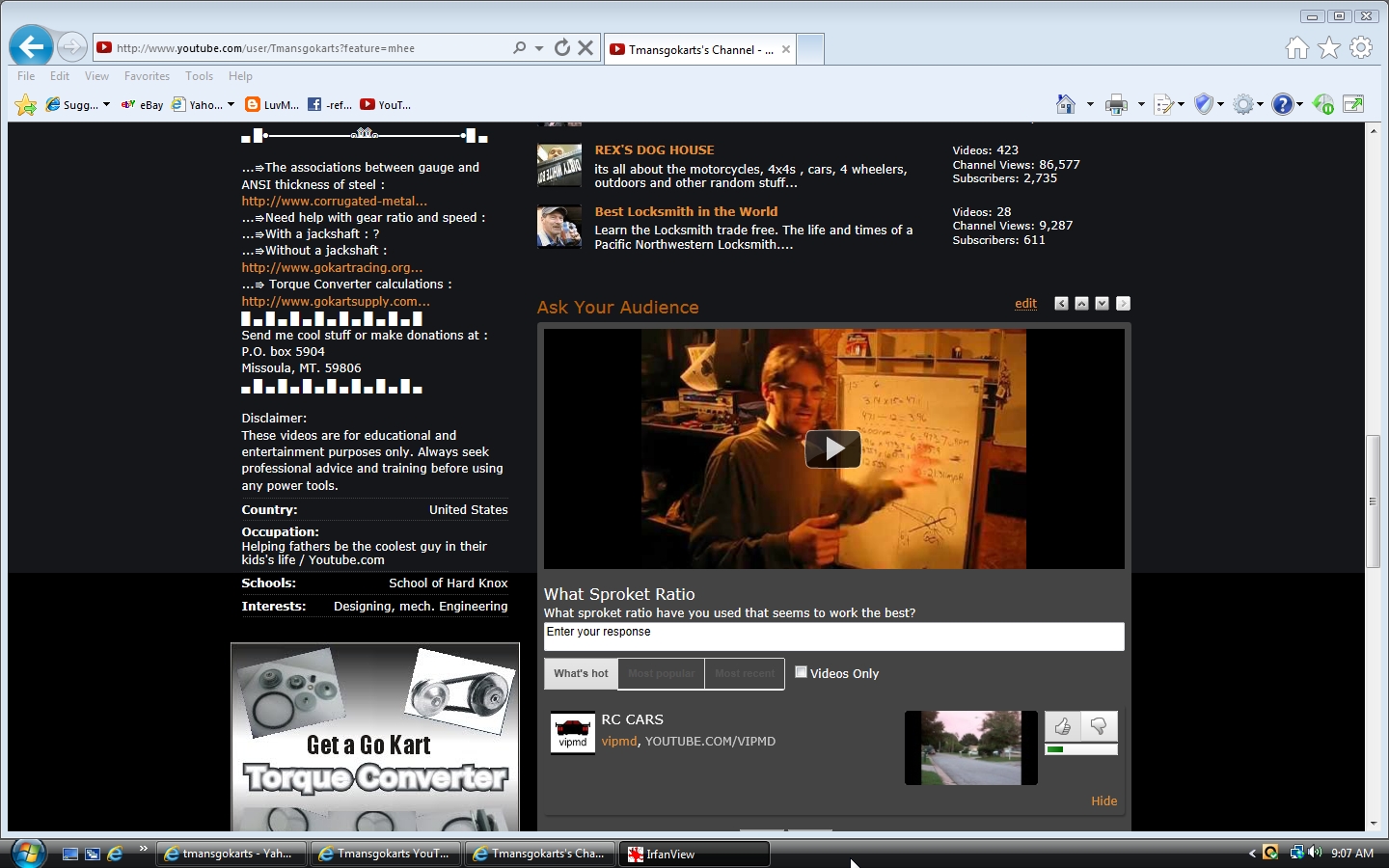Move Ask Your Audience module down arrow

(x=1102, y=304)
